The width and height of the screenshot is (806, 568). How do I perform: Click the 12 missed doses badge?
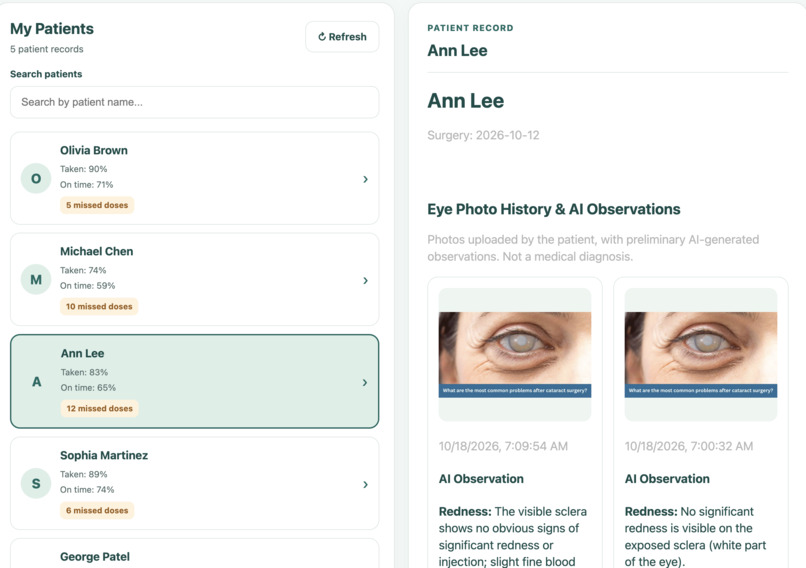pos(100,409)
